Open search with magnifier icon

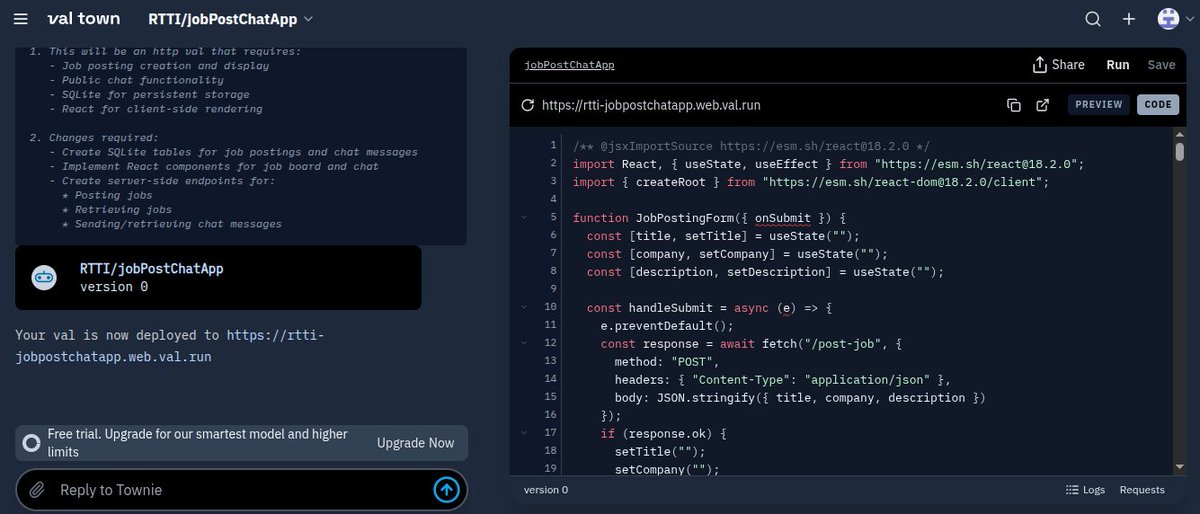click(1093, 19)
